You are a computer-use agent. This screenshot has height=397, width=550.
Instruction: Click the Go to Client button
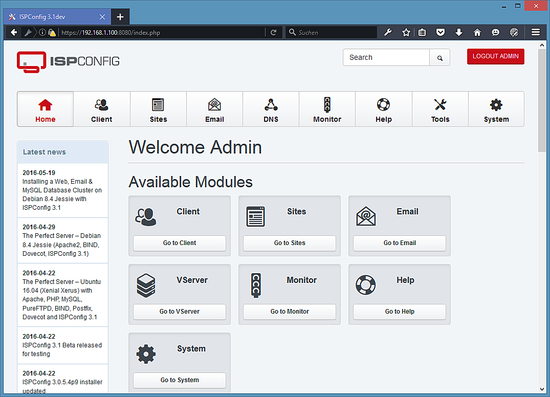pos(180,243)
